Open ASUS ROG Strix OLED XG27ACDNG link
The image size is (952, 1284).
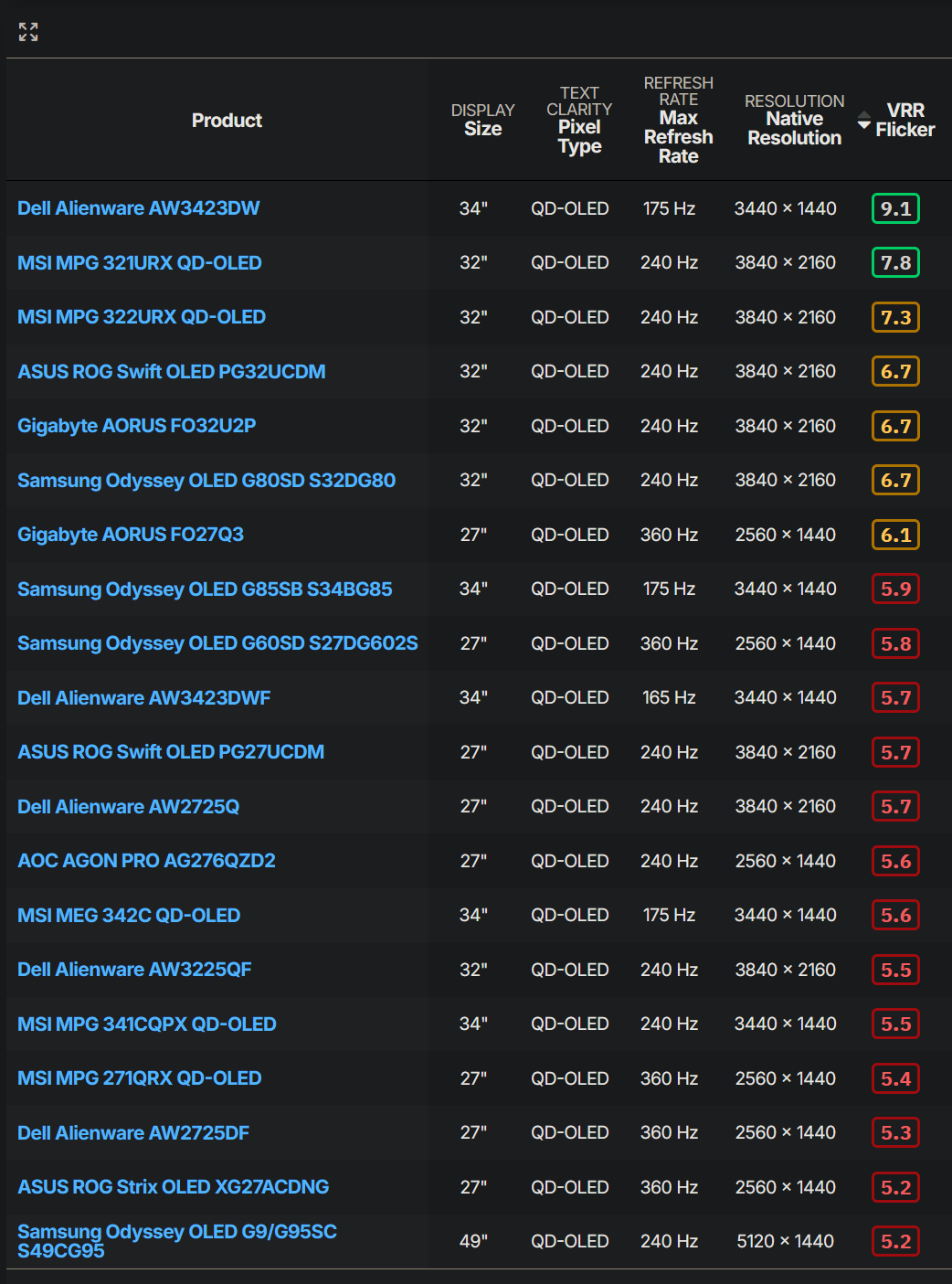pyautogui.click(x=174, y=1187)
